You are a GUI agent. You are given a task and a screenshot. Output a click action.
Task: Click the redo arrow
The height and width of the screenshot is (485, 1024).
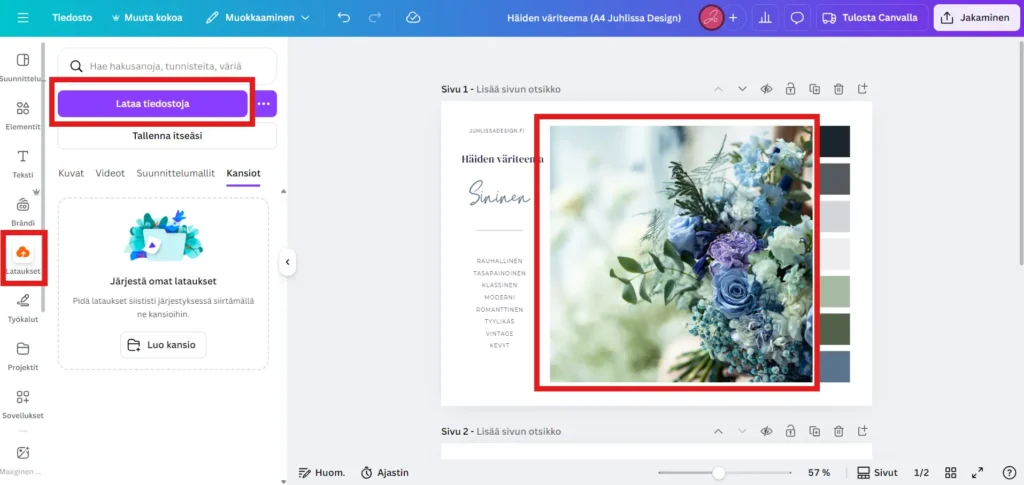click(376, 18)
